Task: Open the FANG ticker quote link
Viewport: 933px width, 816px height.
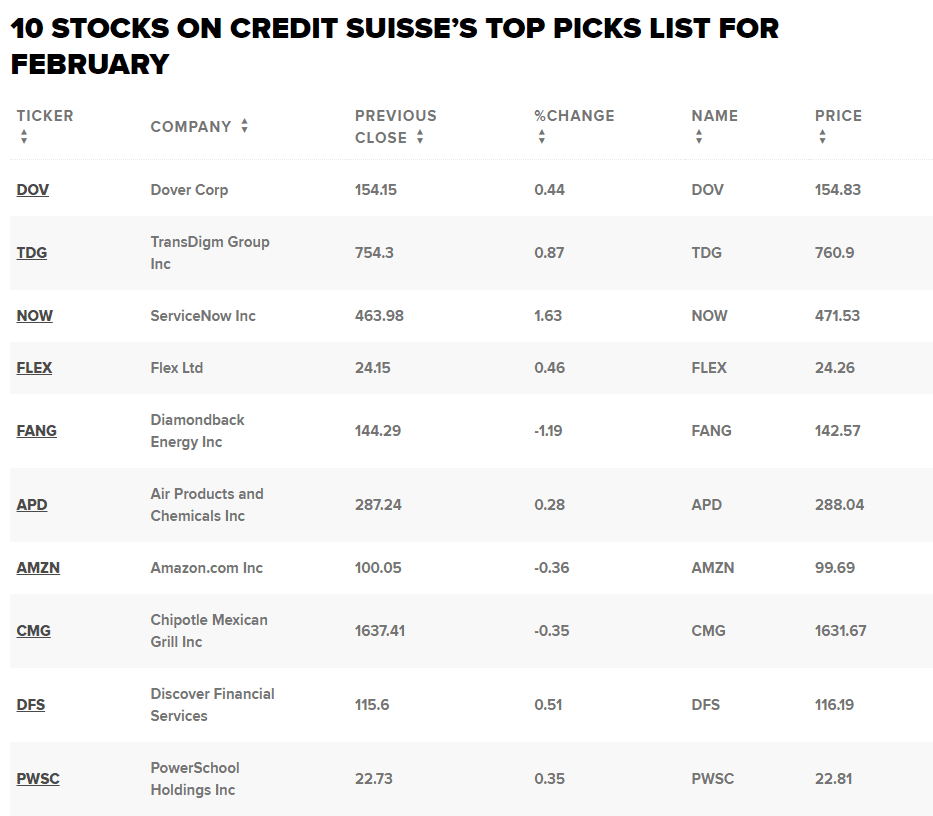Action: (x=37, y=430)
